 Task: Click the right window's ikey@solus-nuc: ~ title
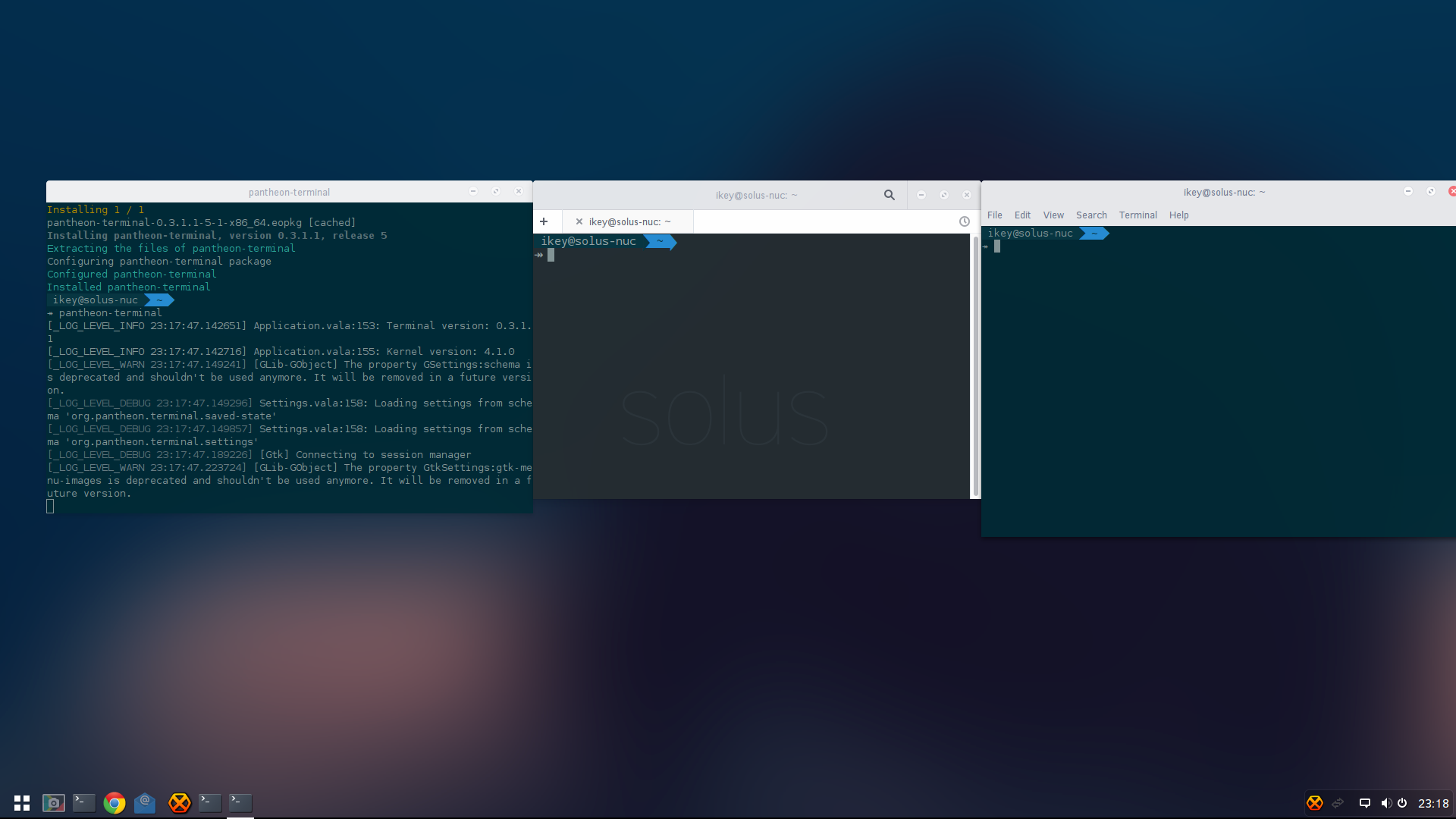[1225, 193]
